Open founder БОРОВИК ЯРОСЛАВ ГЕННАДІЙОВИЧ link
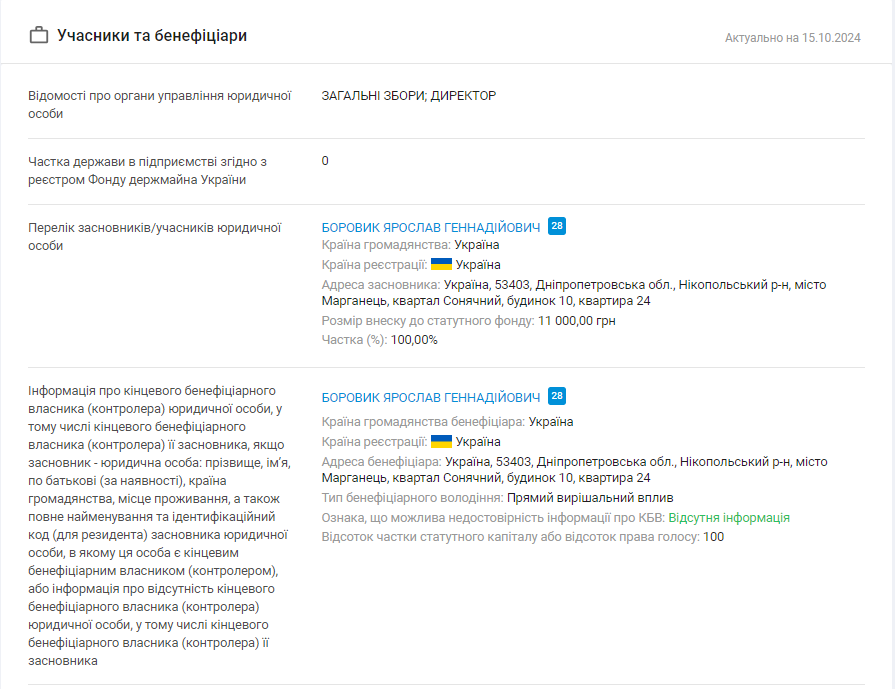Screen dimensions: 895x689 [x=430, y=227]
